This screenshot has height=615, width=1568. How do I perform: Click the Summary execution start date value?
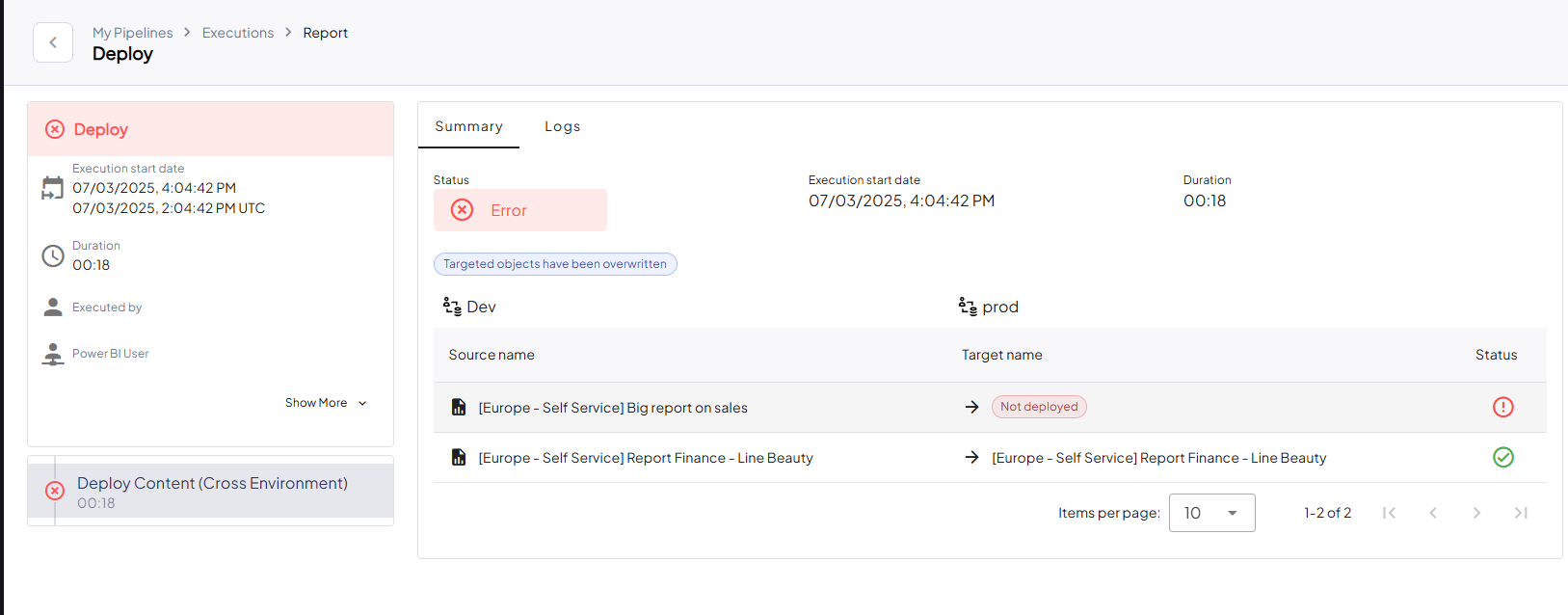coord(901,201)
